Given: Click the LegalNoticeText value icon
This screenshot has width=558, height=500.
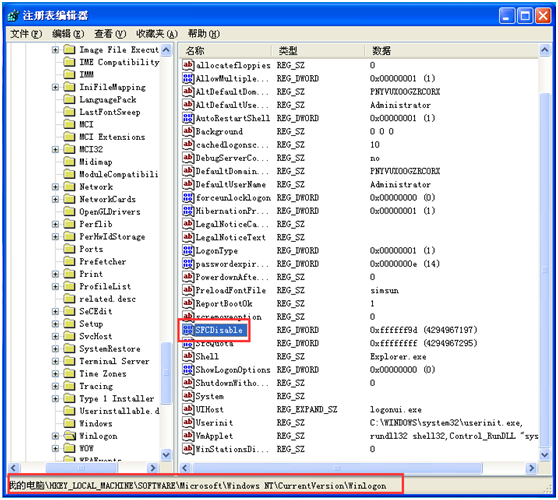Looking at the screenshot, I should 188,237.
